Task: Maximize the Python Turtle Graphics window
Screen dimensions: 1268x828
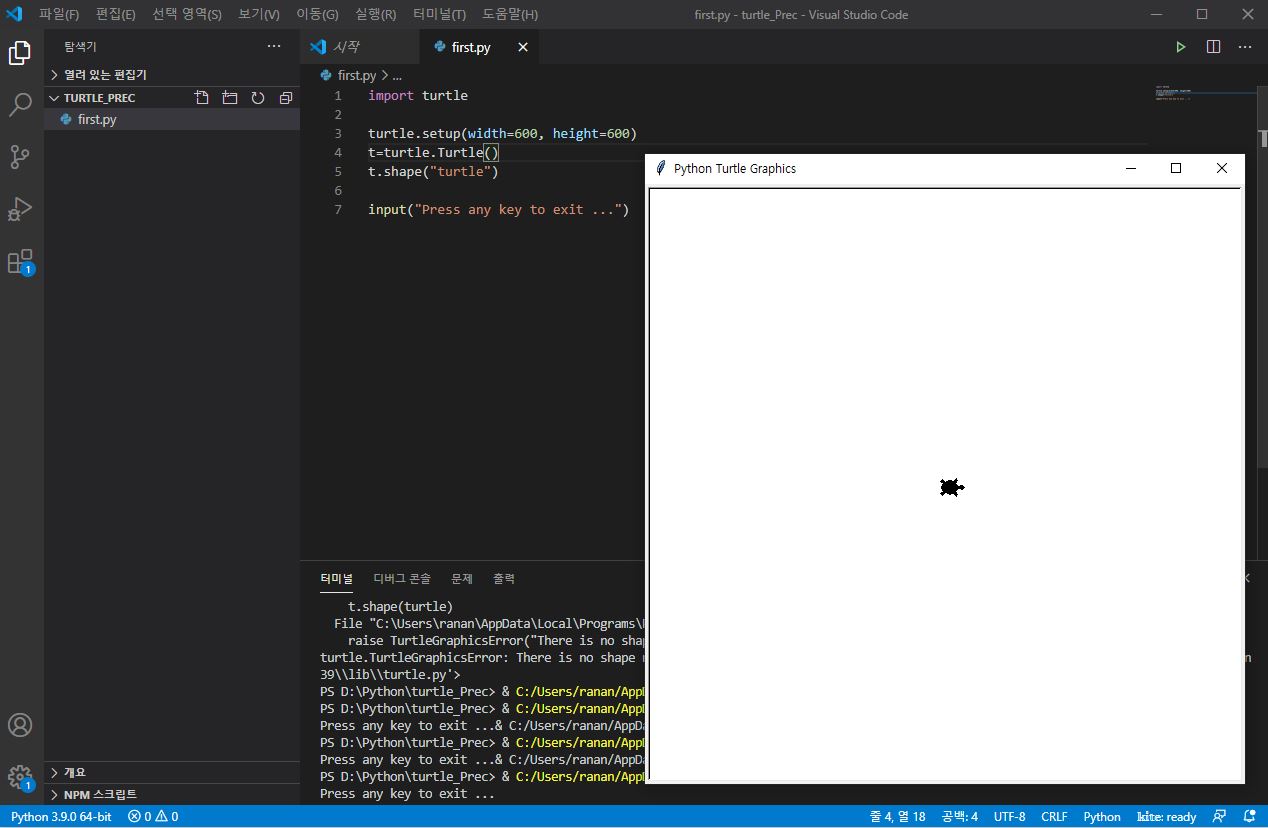Action: 1176,168
